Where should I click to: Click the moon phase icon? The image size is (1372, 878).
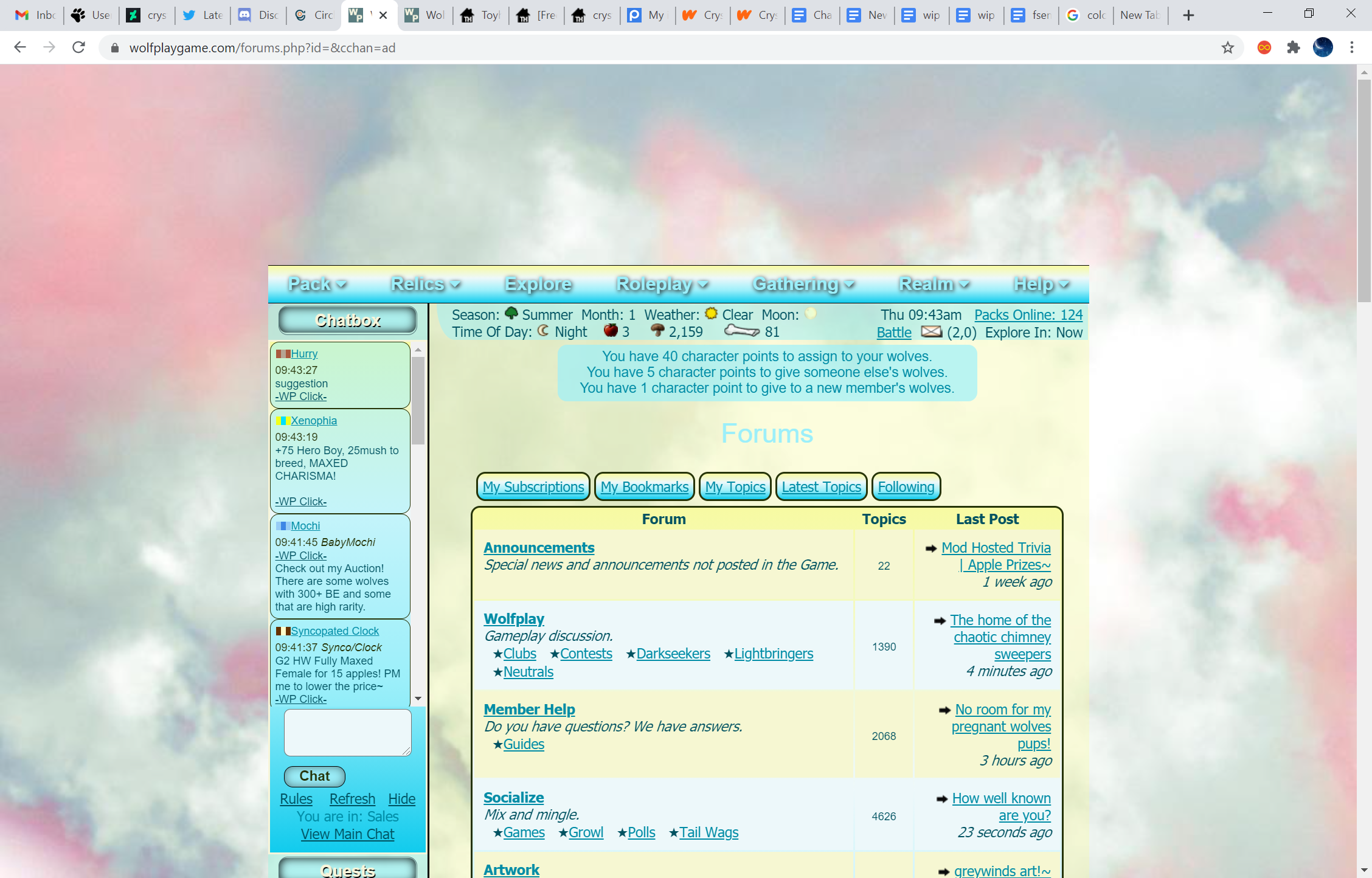pos(810,314)
